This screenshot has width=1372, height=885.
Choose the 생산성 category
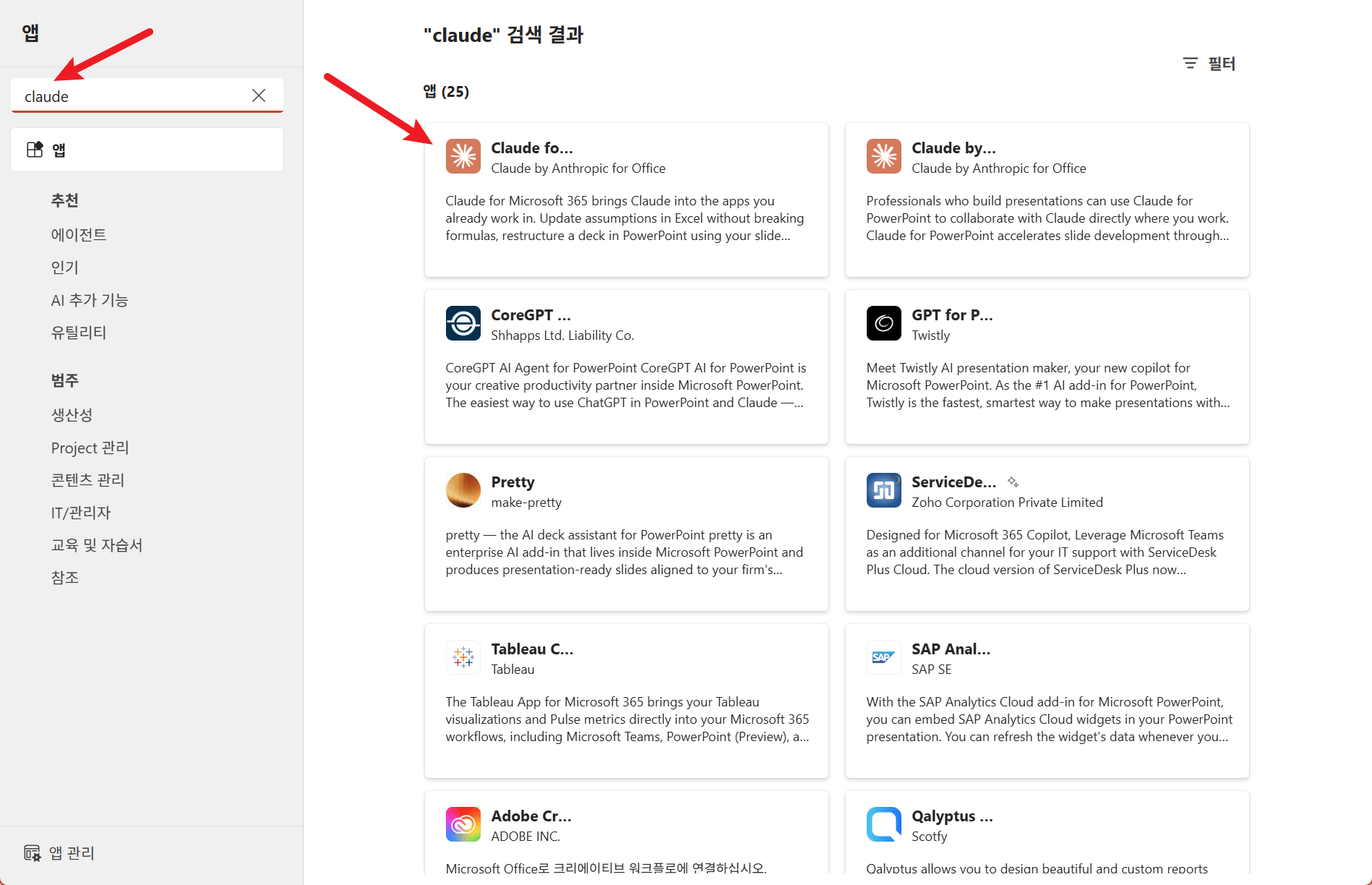tap(72, 414)
